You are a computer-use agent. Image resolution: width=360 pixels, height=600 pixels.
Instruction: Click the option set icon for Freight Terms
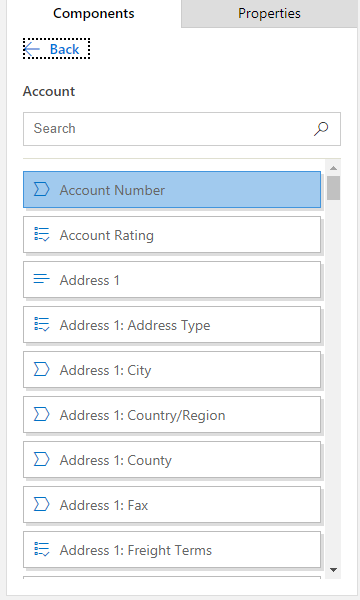(41, 549)
